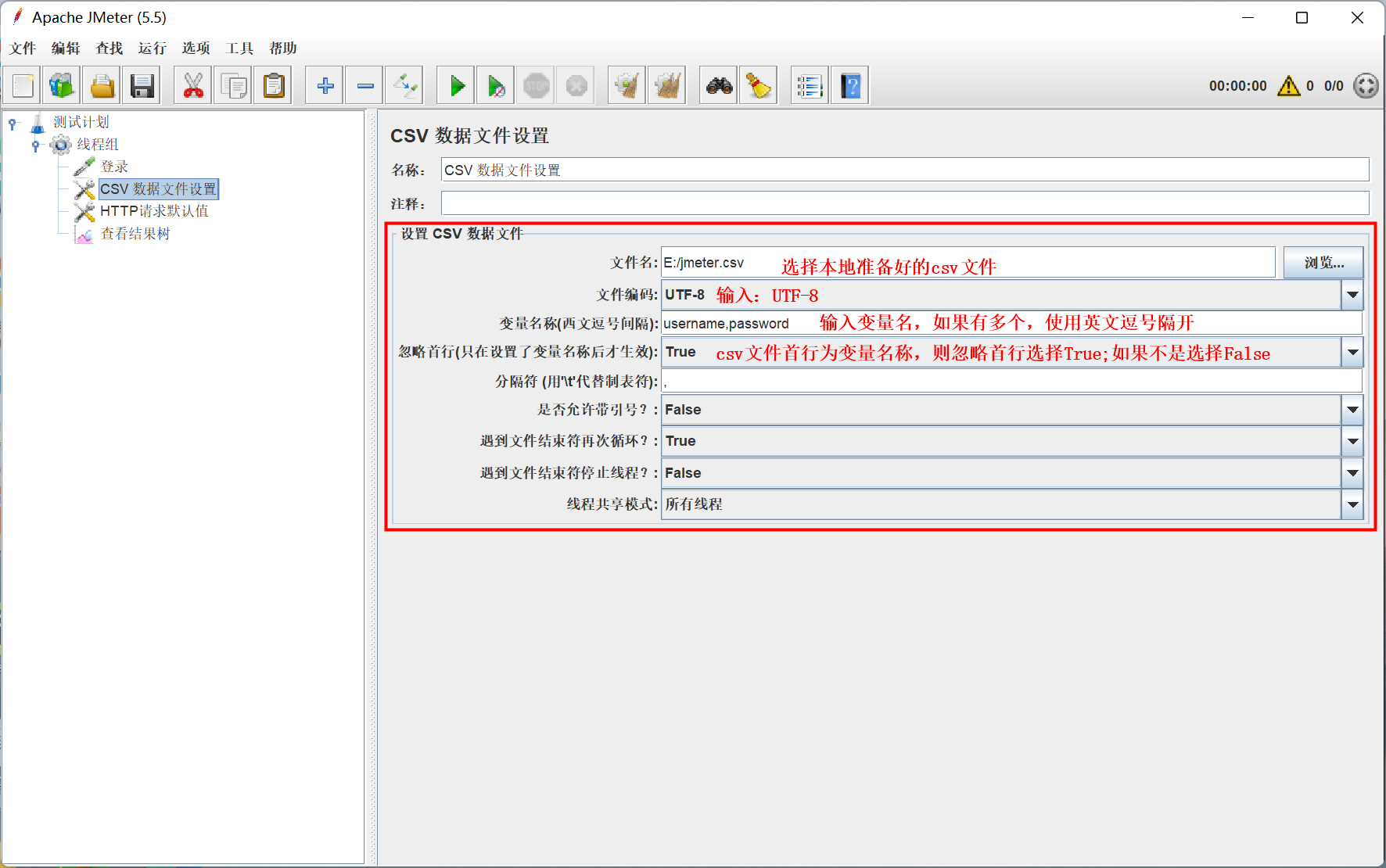Screen dimensions: 1386x868
Task: Click the 分隔符 delimiter field
Action: tap(1012, 381)
